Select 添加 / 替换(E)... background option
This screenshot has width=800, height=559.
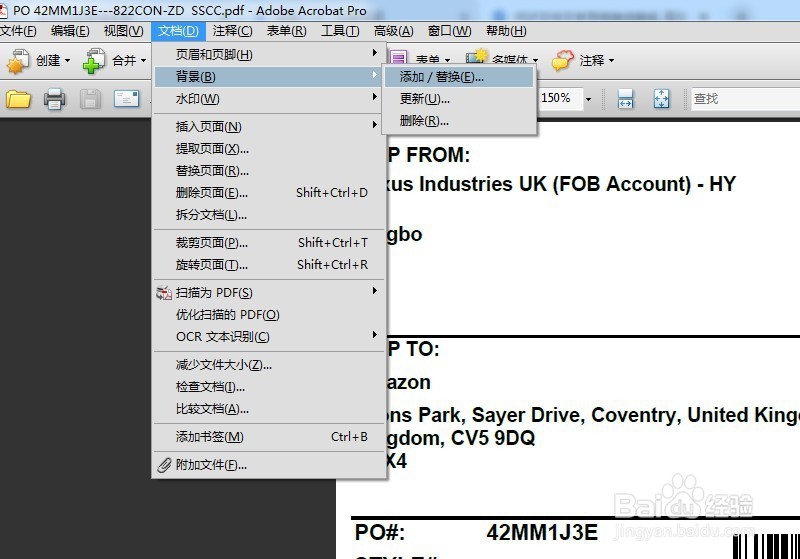coord(459,77)
